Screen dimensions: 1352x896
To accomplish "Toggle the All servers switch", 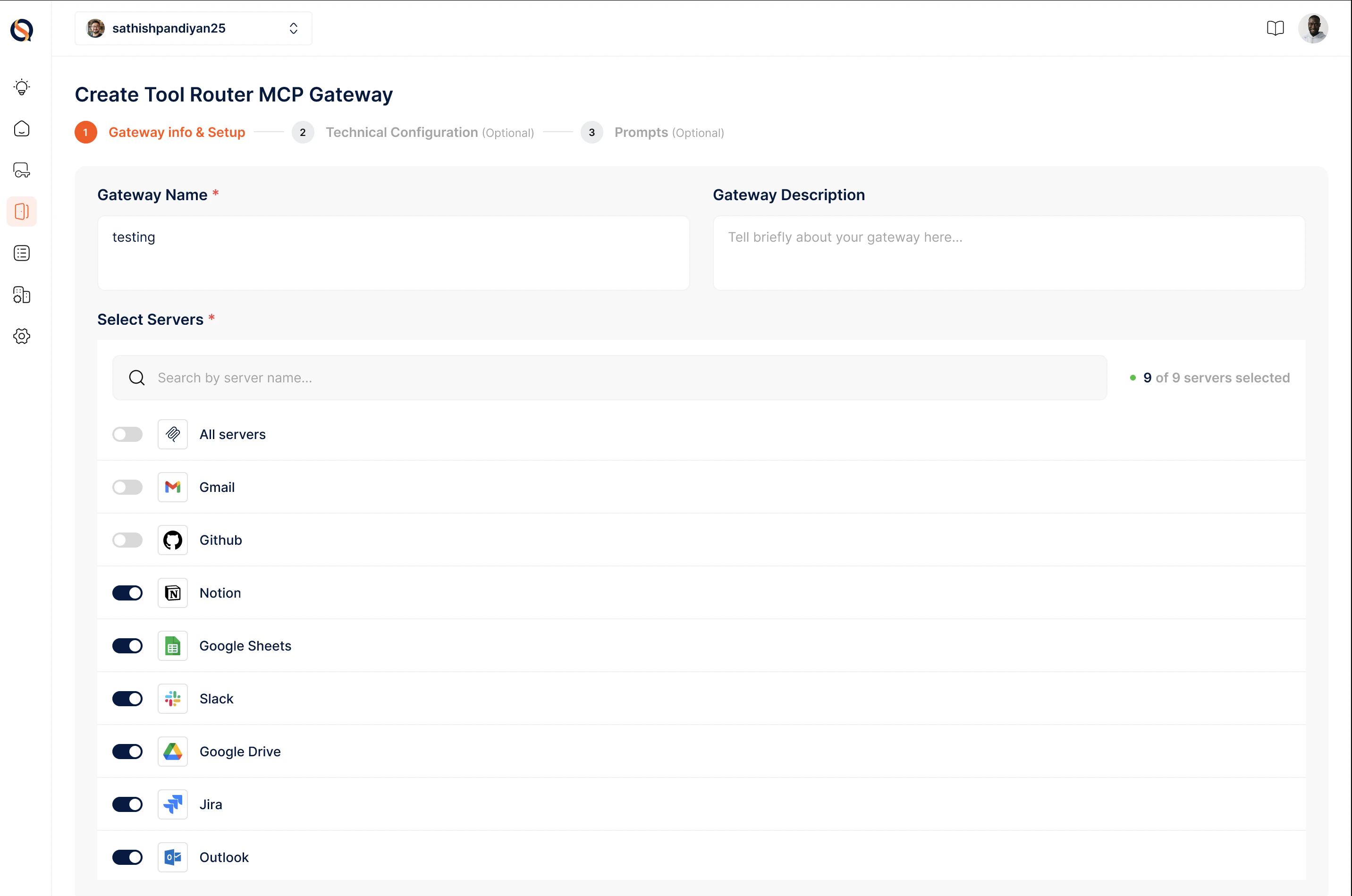I will click(127, 434).
